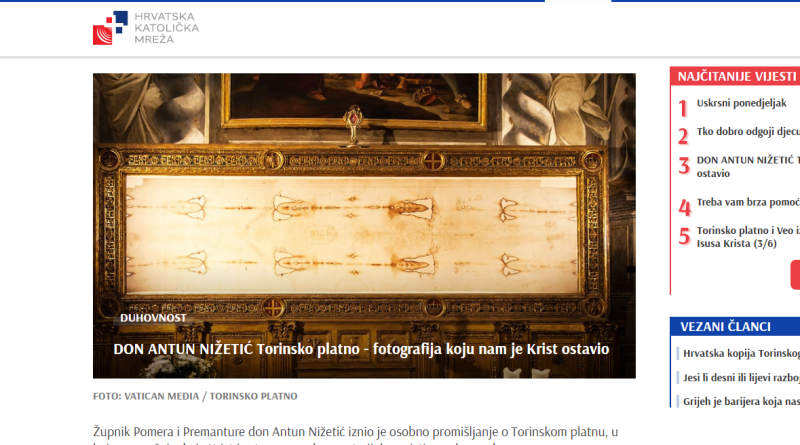Open the Shroud of Turin article image
This screenshot has width=800, height=445.
364,226
